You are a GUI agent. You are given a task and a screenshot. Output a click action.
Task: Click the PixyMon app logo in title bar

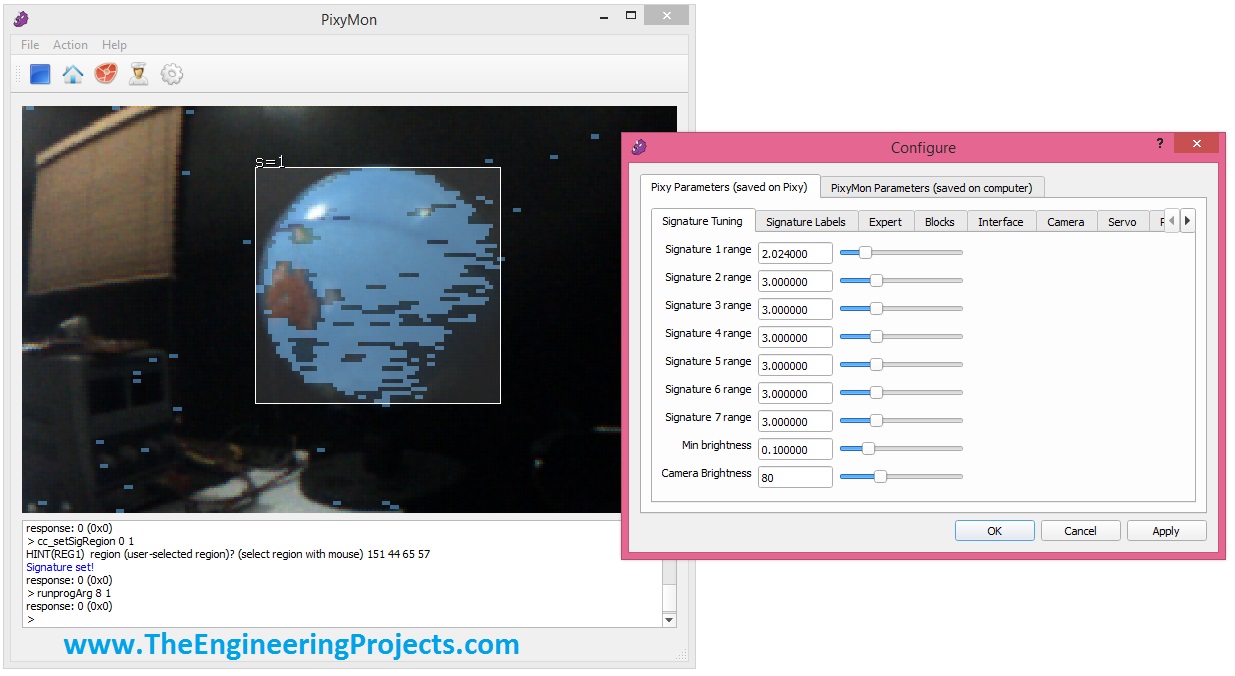click(x=21, y=19)
